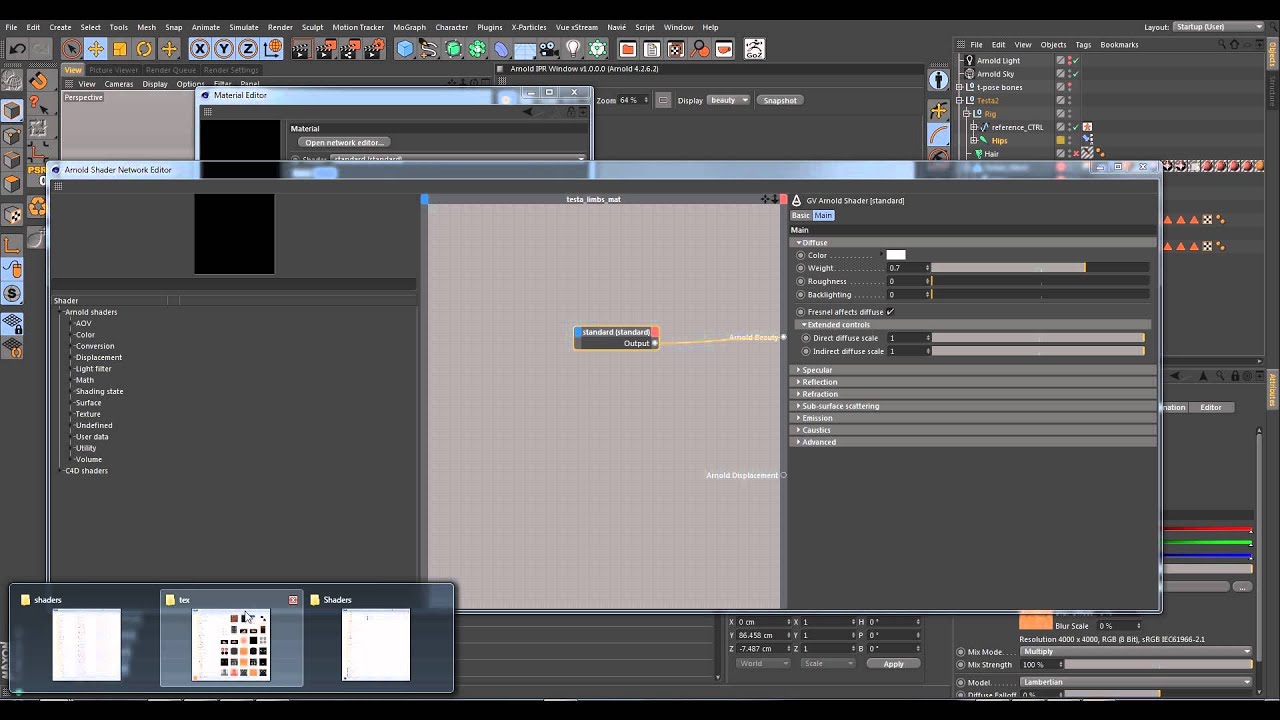The width and height of the screenshot is (1280, 720).
Task: Toggle Weight animation radio dot
Action: [801, 268]
